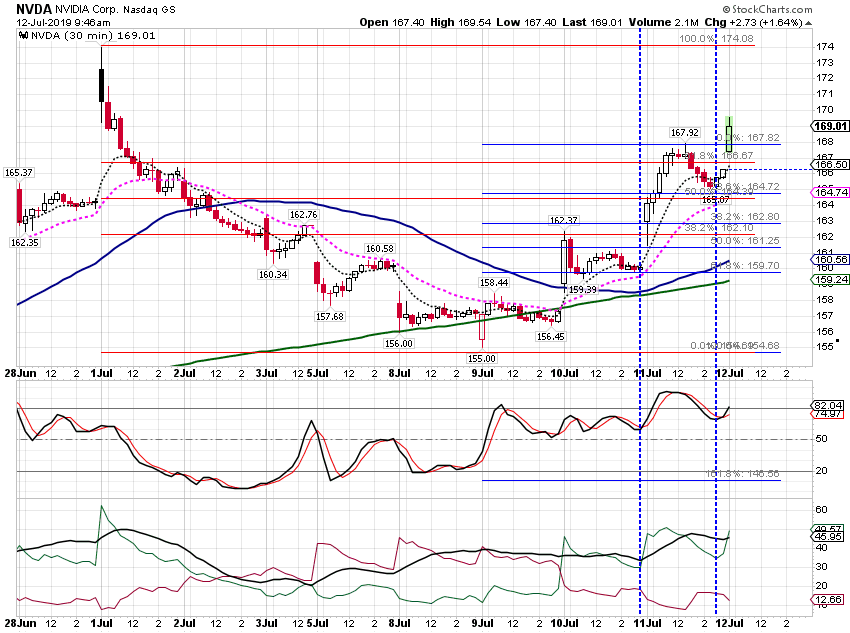Click the 156.45 low annotation
Viewport: 850px width, 633px height.
tap(551, 337)
